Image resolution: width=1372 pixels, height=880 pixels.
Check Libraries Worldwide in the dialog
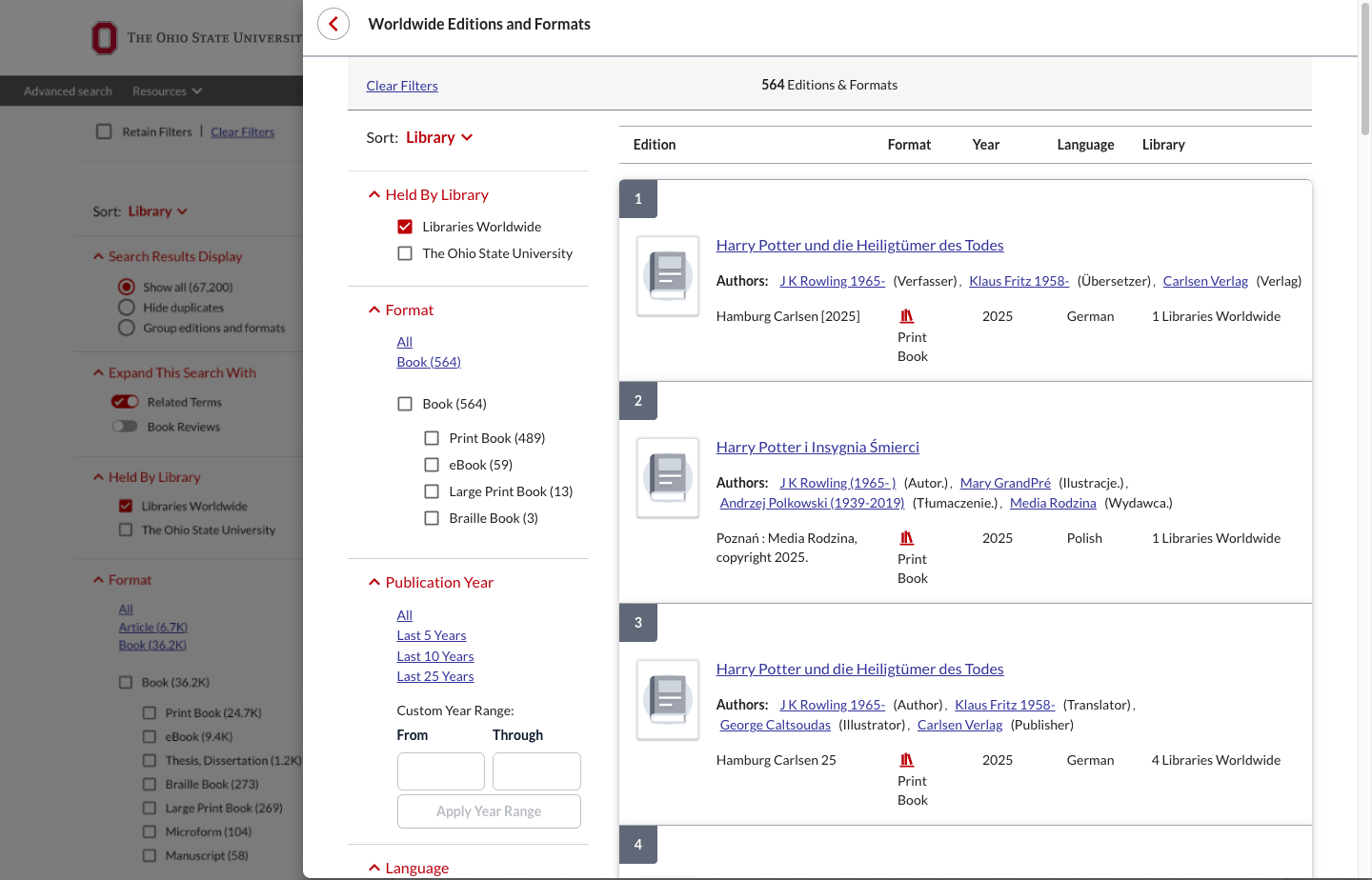tap(405, 227)
